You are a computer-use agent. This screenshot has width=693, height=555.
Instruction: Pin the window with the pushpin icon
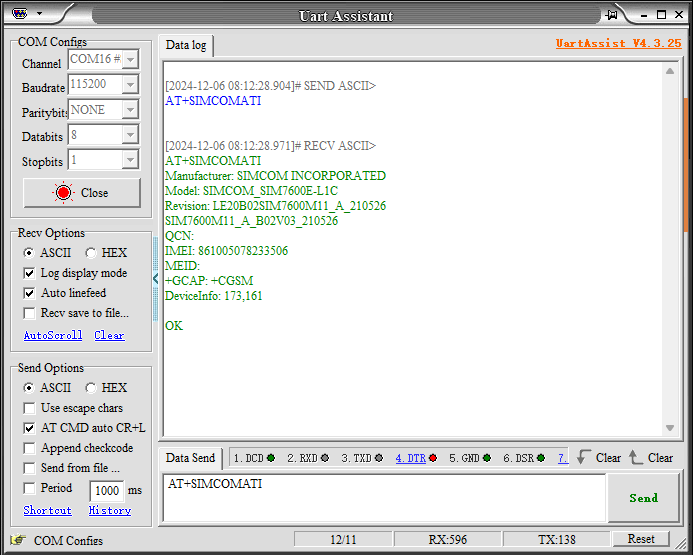tap(612, 15)
